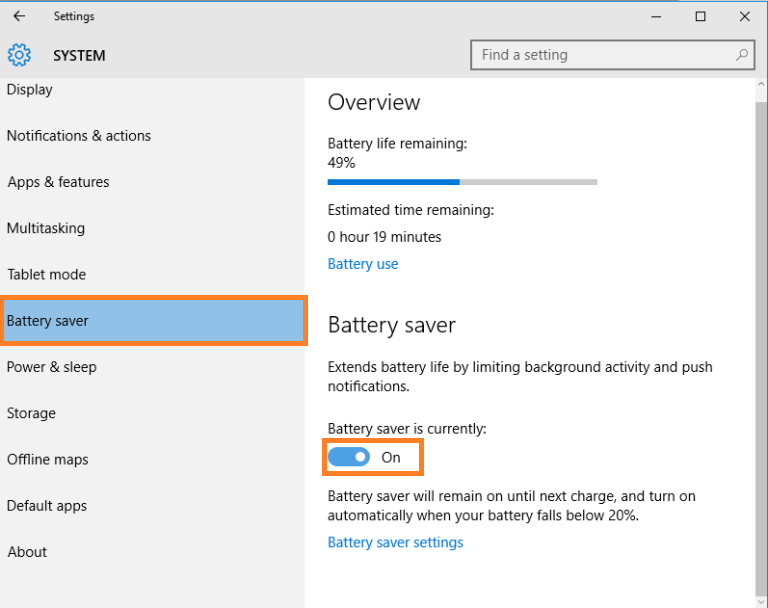This screenshot has width=768, height=608.
Task: Minimize the Settings window
Action: (x=656, y=17)
